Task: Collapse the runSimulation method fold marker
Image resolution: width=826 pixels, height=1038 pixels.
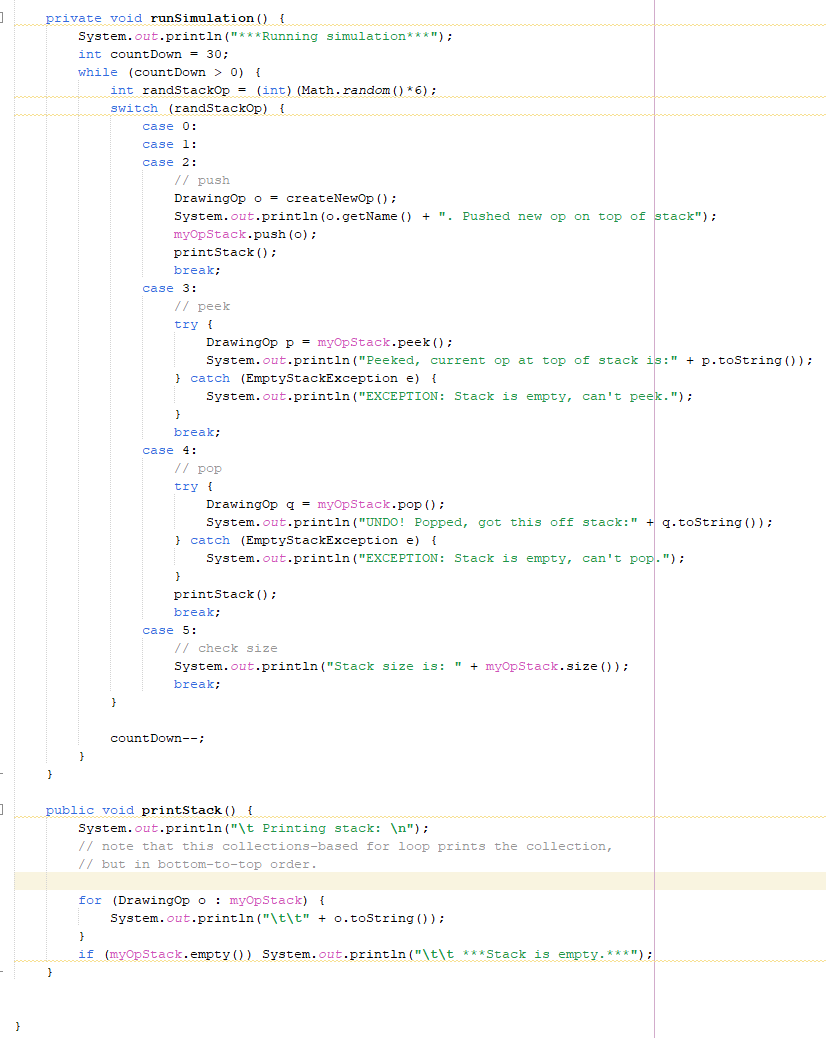Action: (x=2, y=18)
